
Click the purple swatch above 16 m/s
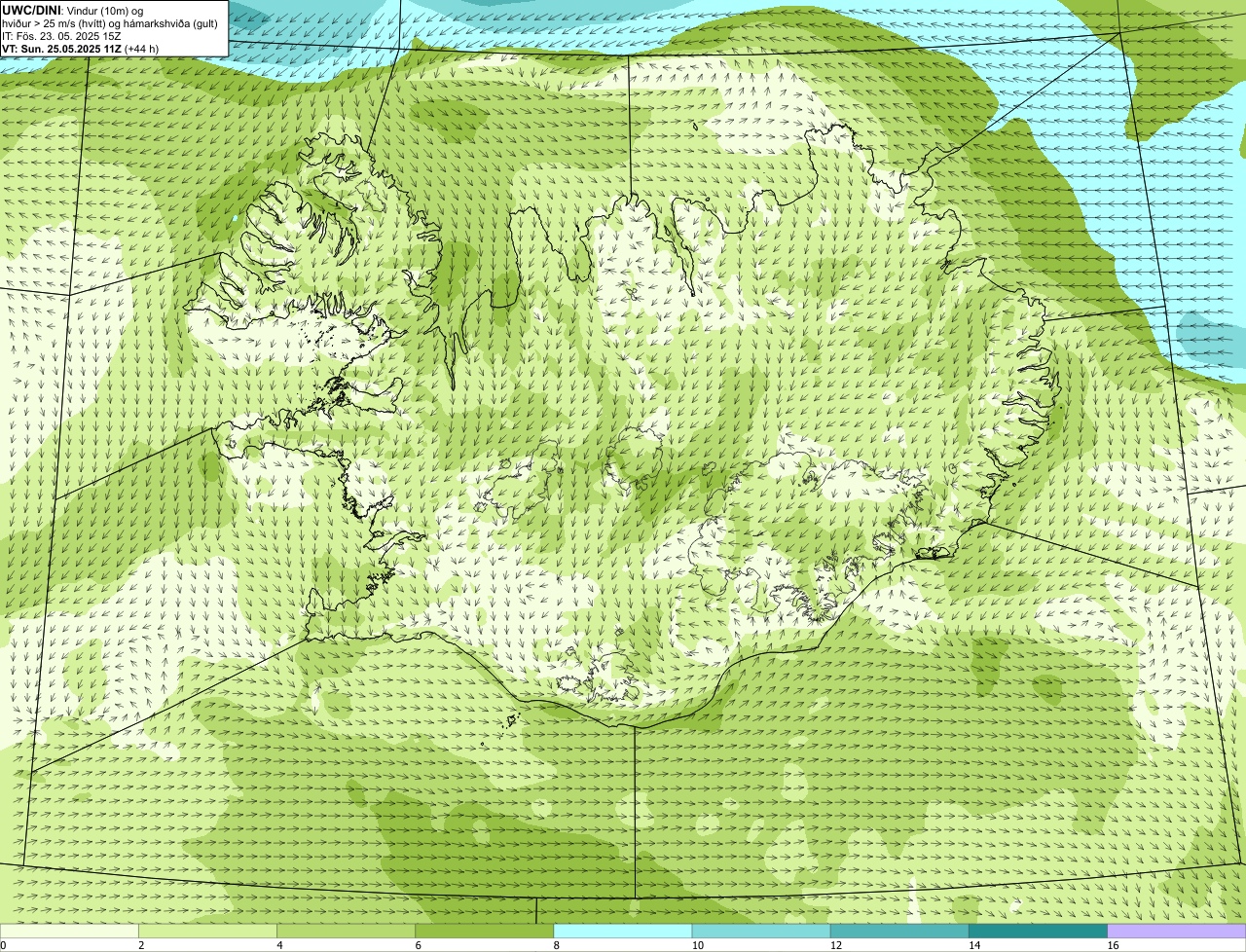[x=1177, y=931]
